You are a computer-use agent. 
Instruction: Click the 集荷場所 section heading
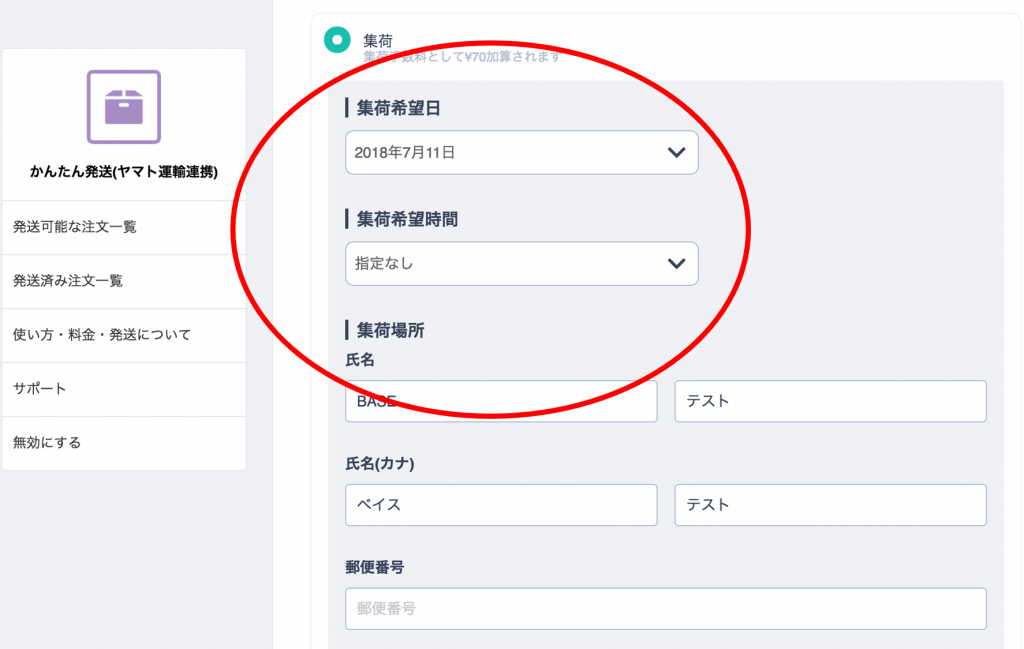(390, 330)
